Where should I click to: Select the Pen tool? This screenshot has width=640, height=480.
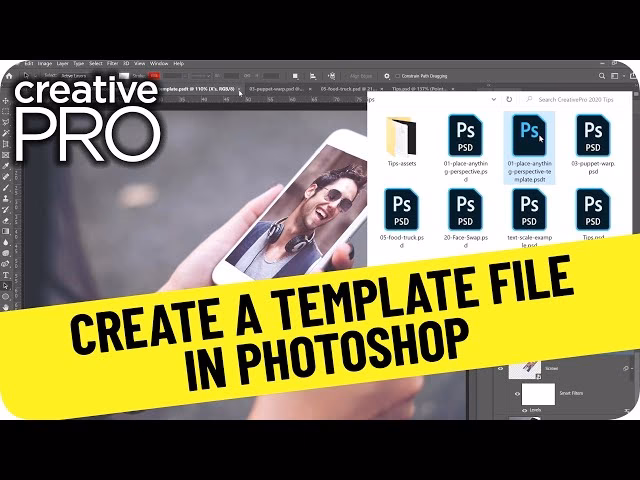pyautogui.click(x=6, y=264)
